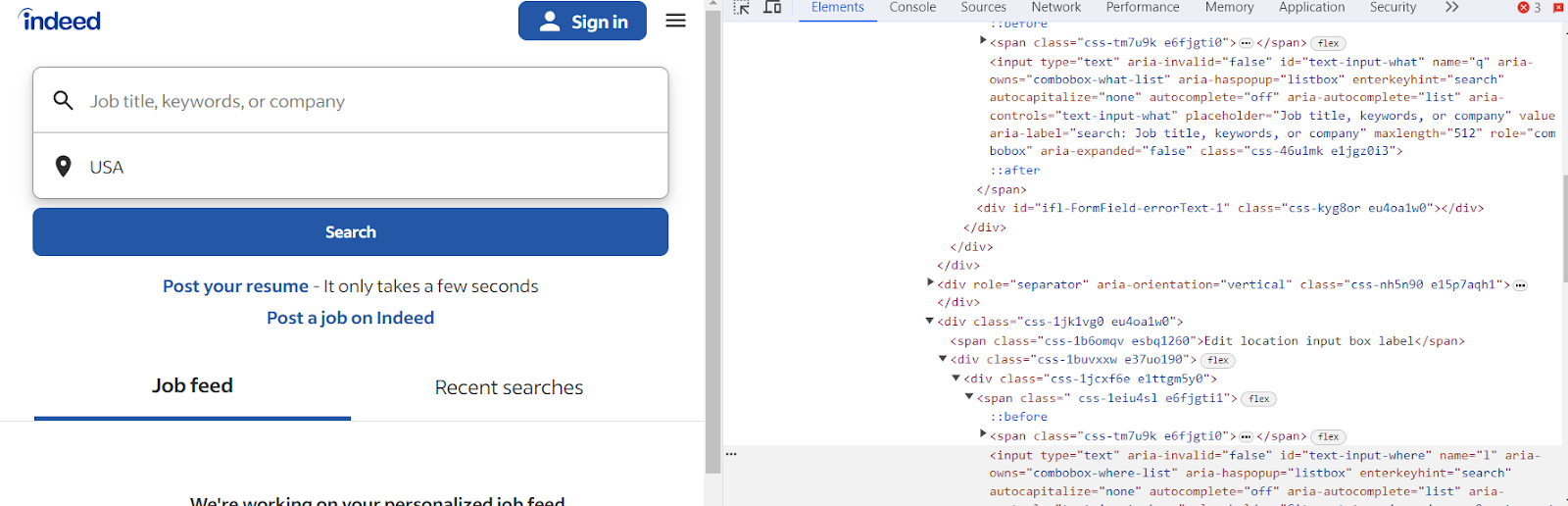Collapse the css-1jk1vg0 div node
Screen dimensions: 1568x506
(x=930, y=321)
